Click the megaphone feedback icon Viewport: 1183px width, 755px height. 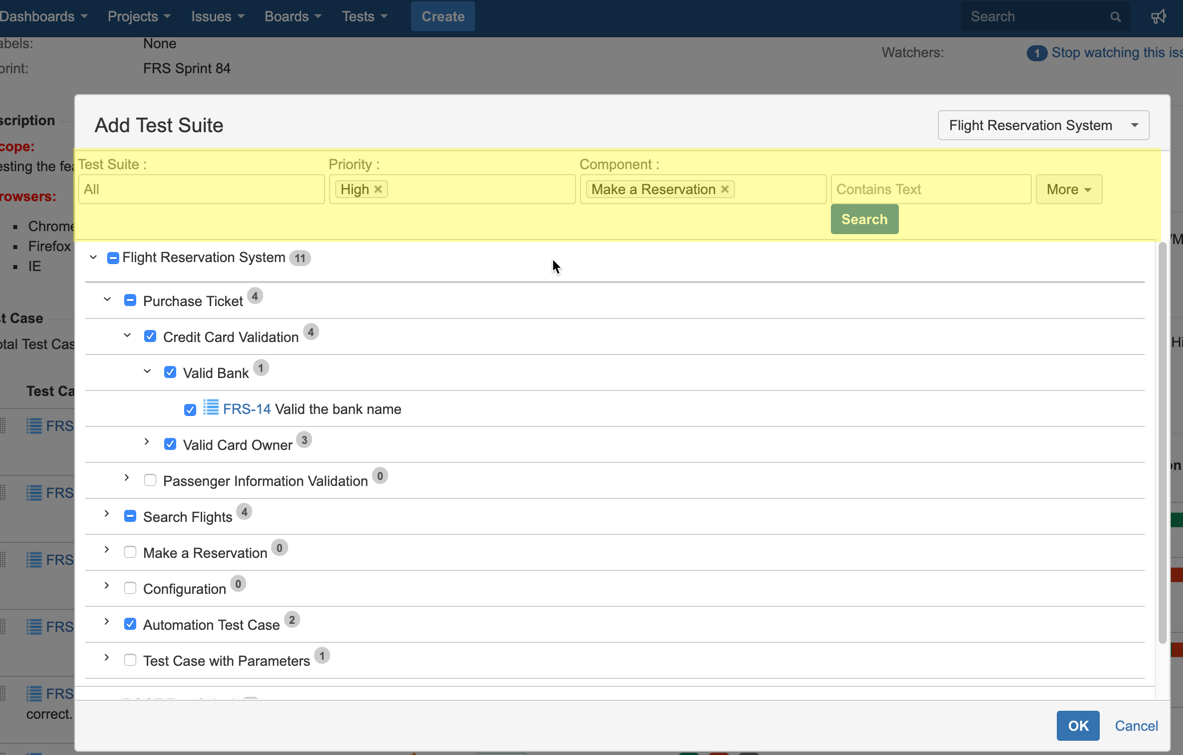(1158, 17)
